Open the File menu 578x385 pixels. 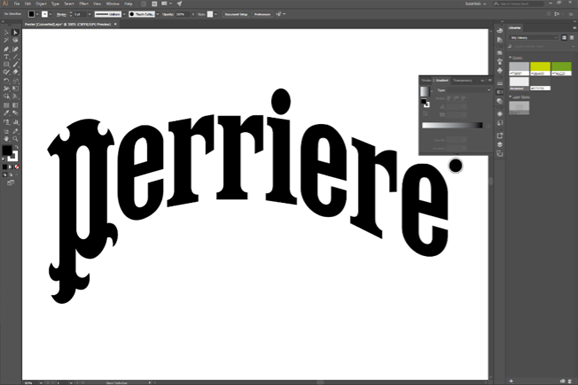(17, 4)
